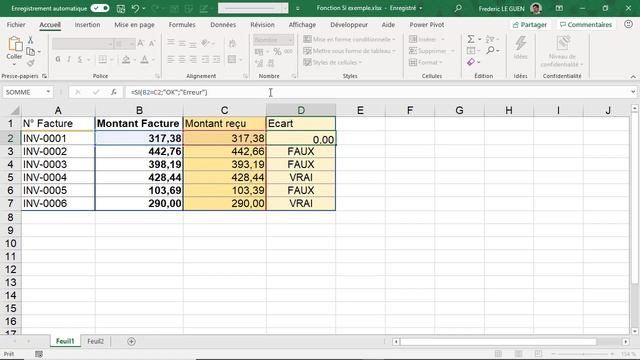The width and height of the screenshot is (640, 360).
Task: Switch to the Données tab
Action: tap(223, 24)
